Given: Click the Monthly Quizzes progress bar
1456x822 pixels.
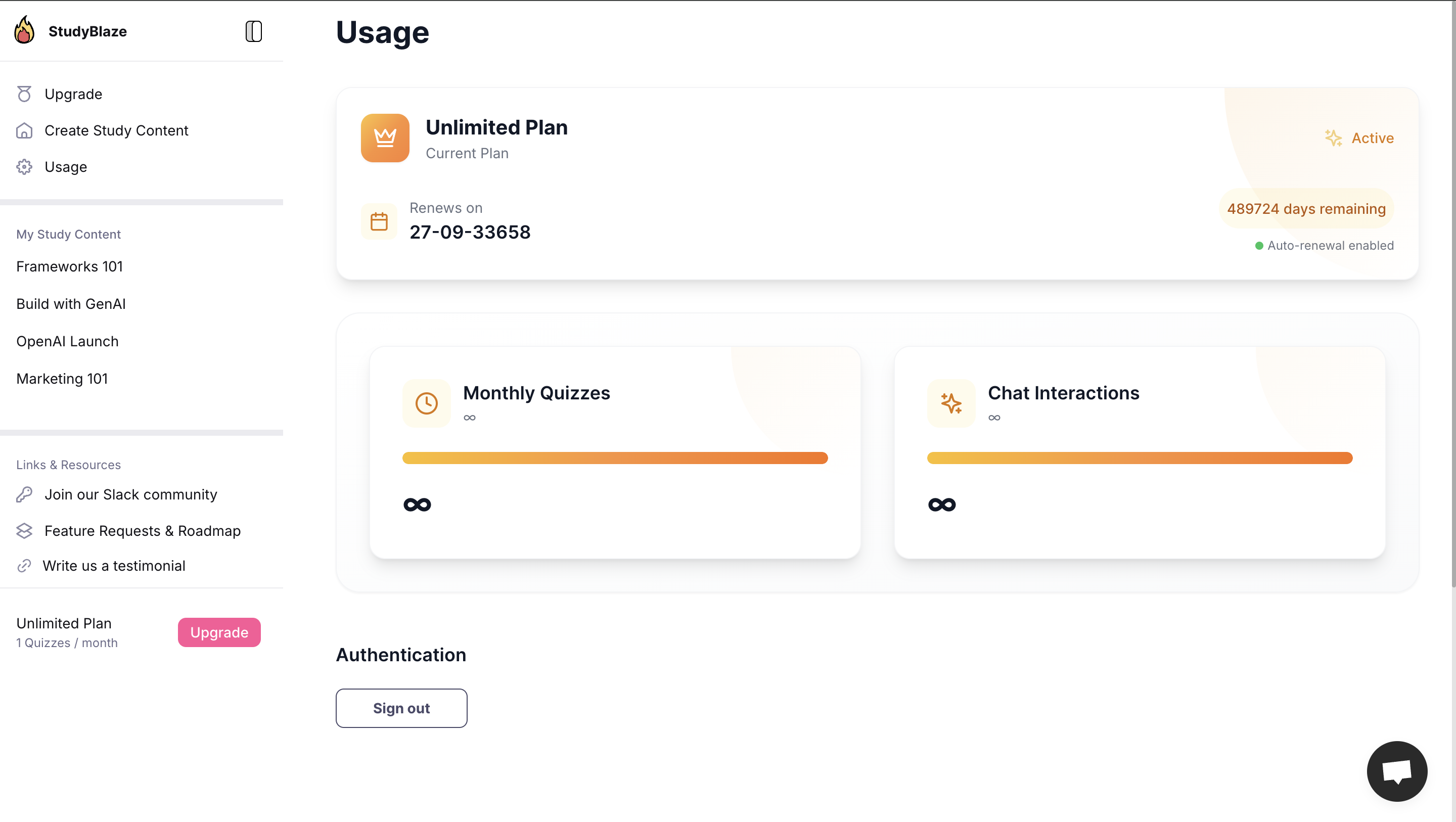Looking at the screenshot, I should tap(615, 458).
